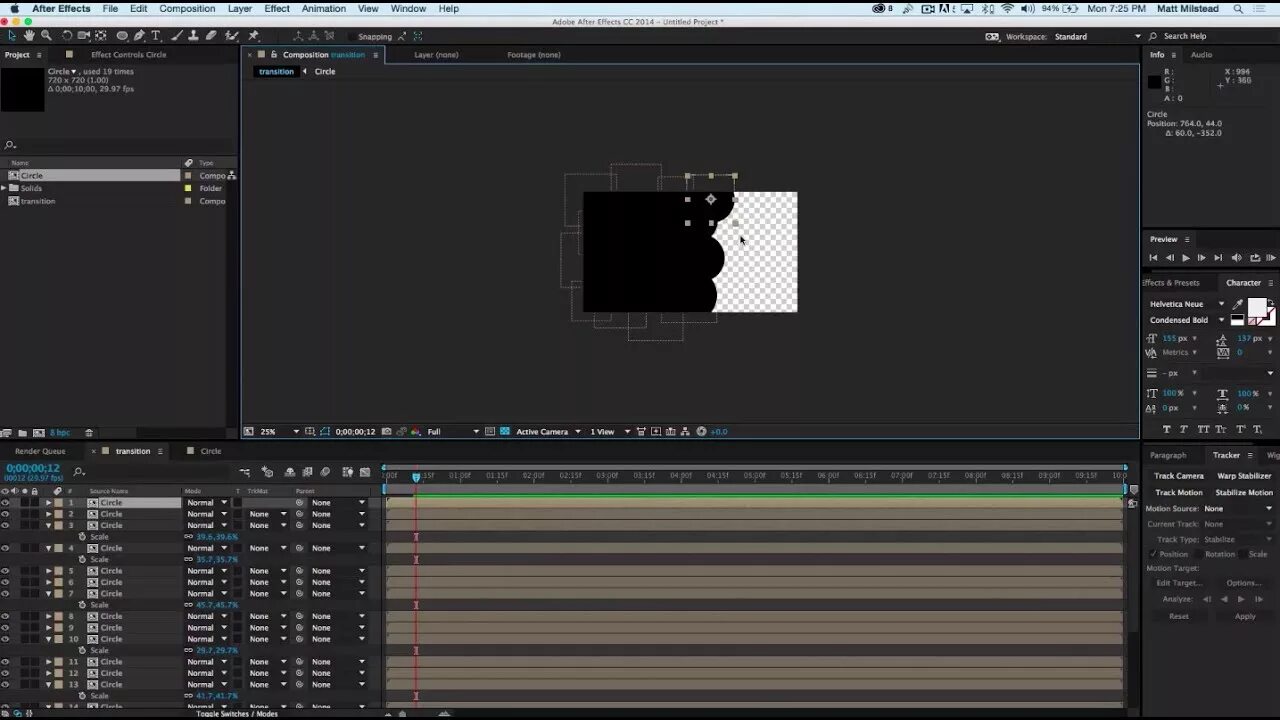Viewport: 1280px width, 720px height.
Task: Expand layer 8 Circle properties
Action: coord(48,616)
